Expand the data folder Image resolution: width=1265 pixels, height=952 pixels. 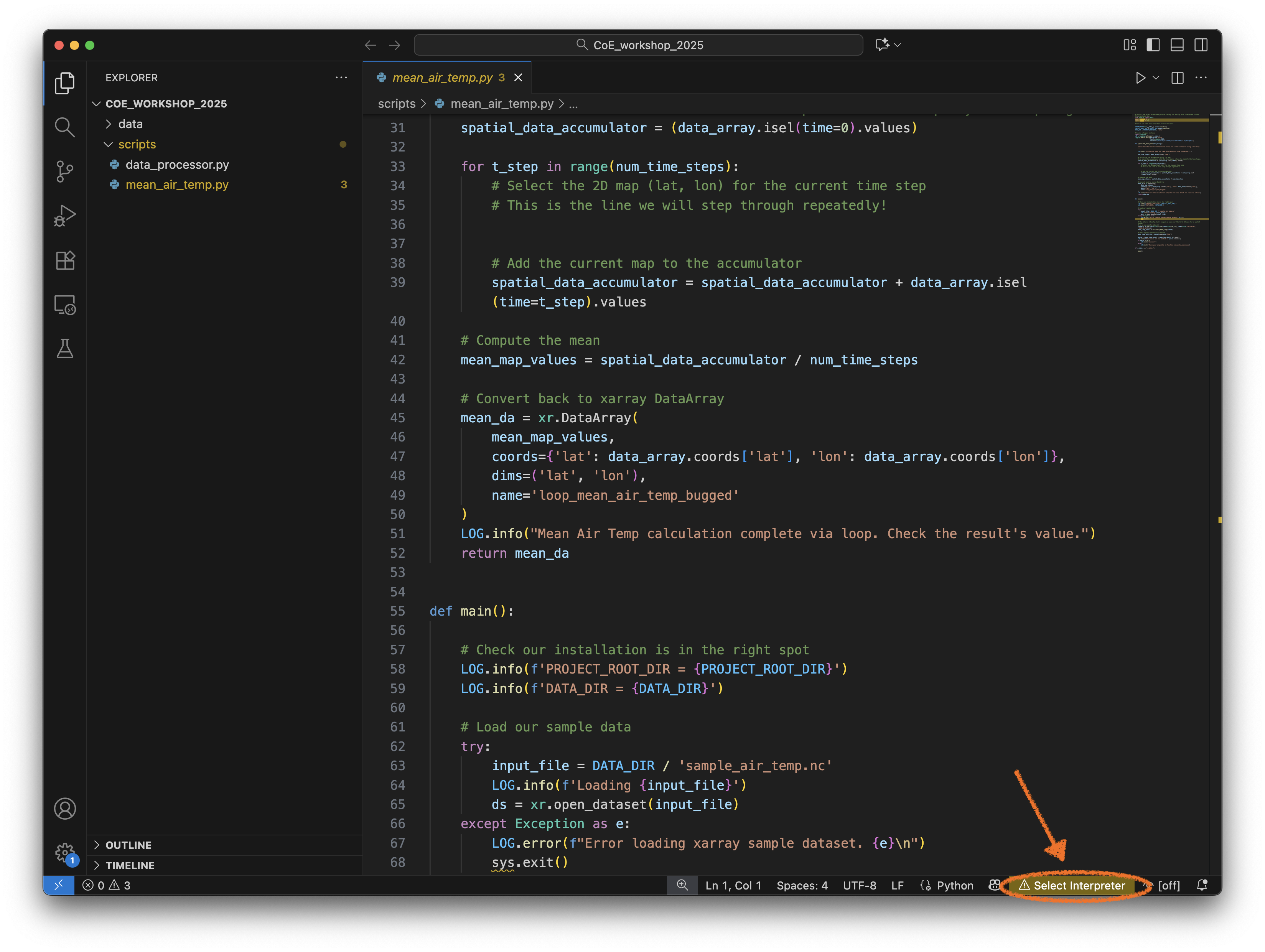130,124
